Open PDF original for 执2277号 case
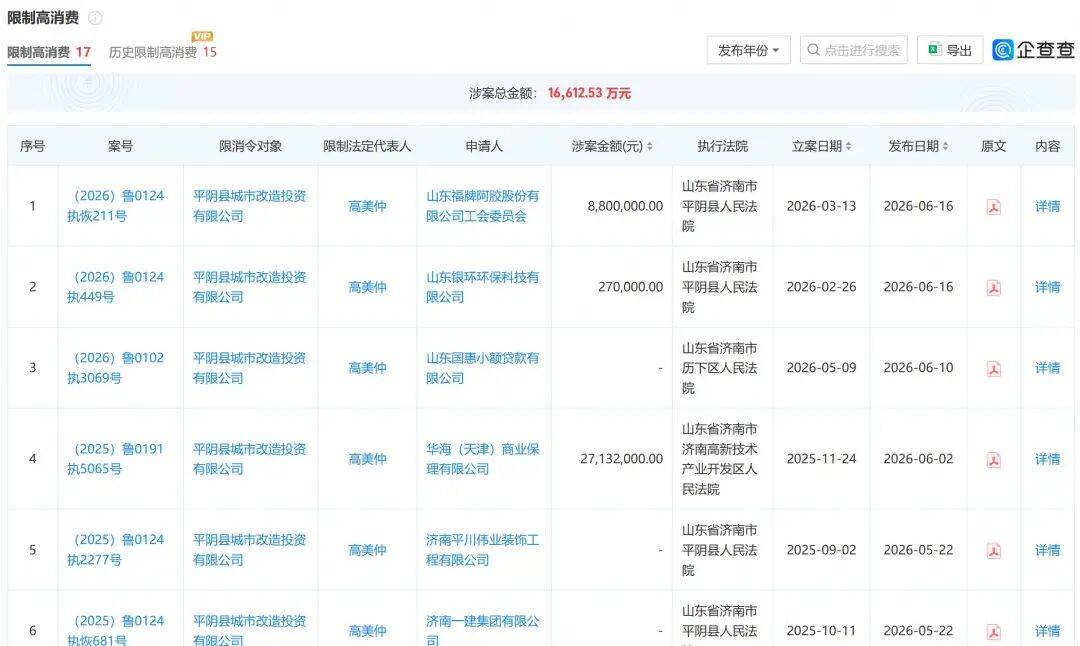 click(x=993, y=551)
